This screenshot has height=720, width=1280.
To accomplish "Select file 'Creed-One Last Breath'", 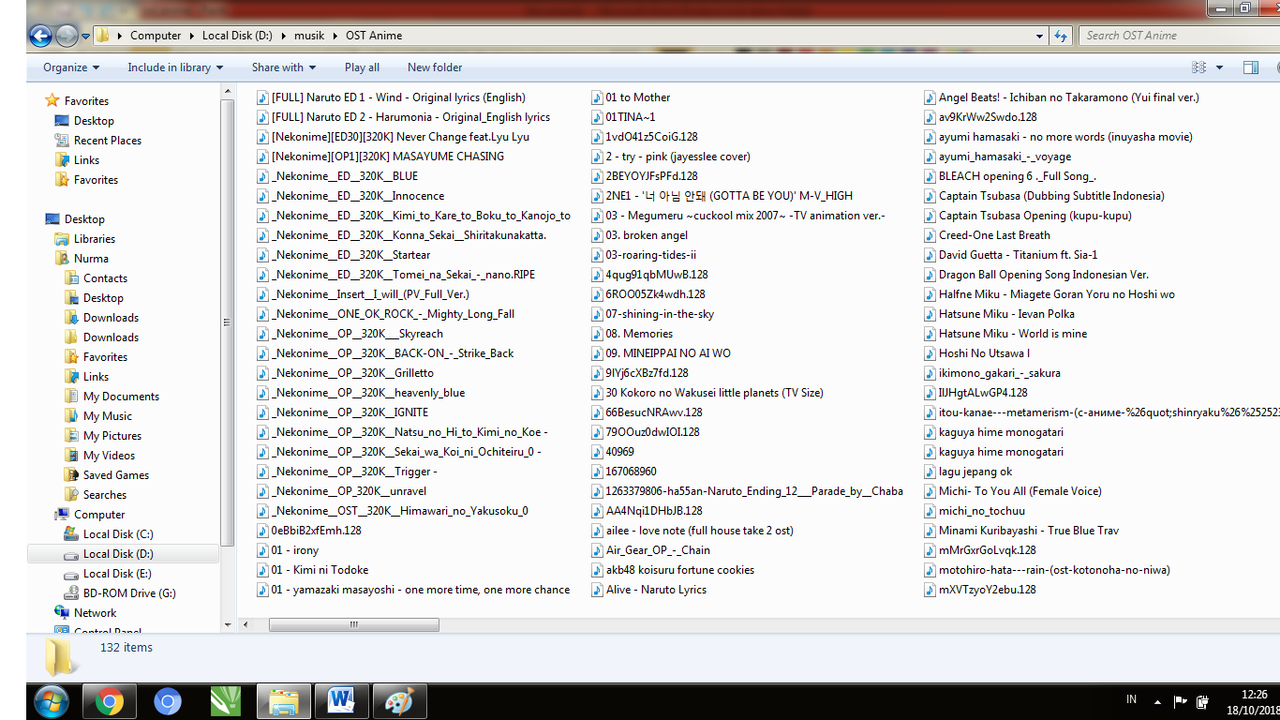I will pos(994,235).
